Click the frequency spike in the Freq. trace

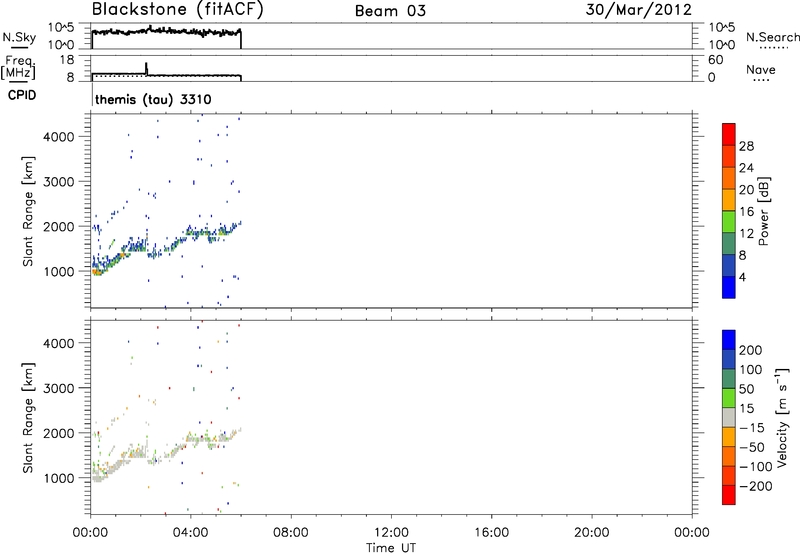click(x=146, y=68)
